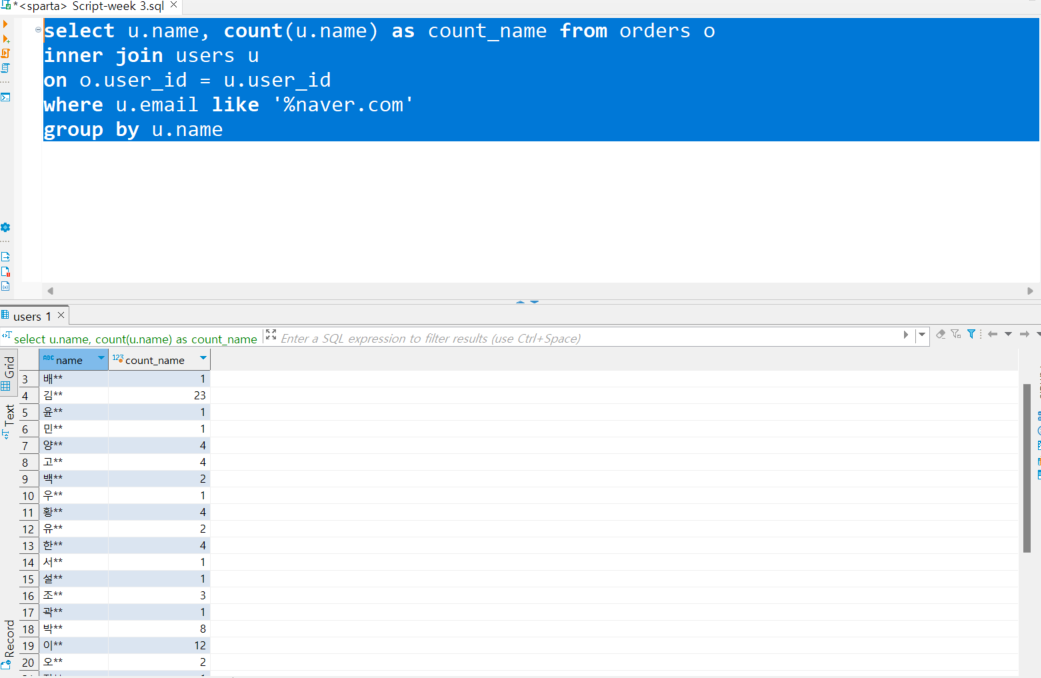Open the editor settings gear icon

5,227
